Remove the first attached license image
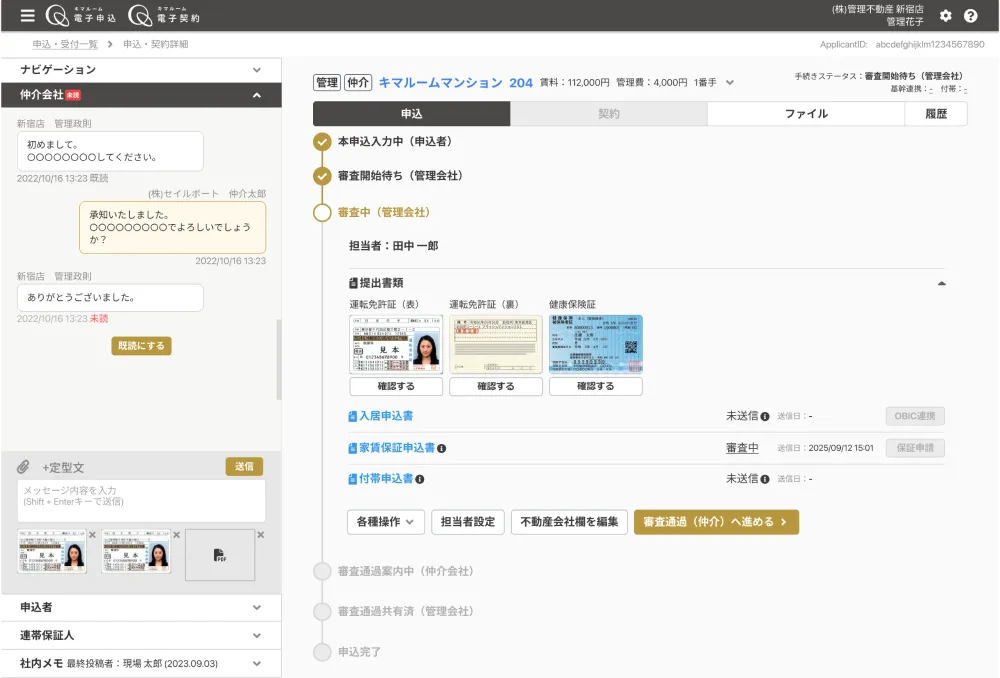This screenshot has width=1000, height=678. pyautogui.click(x=93, y=535)
